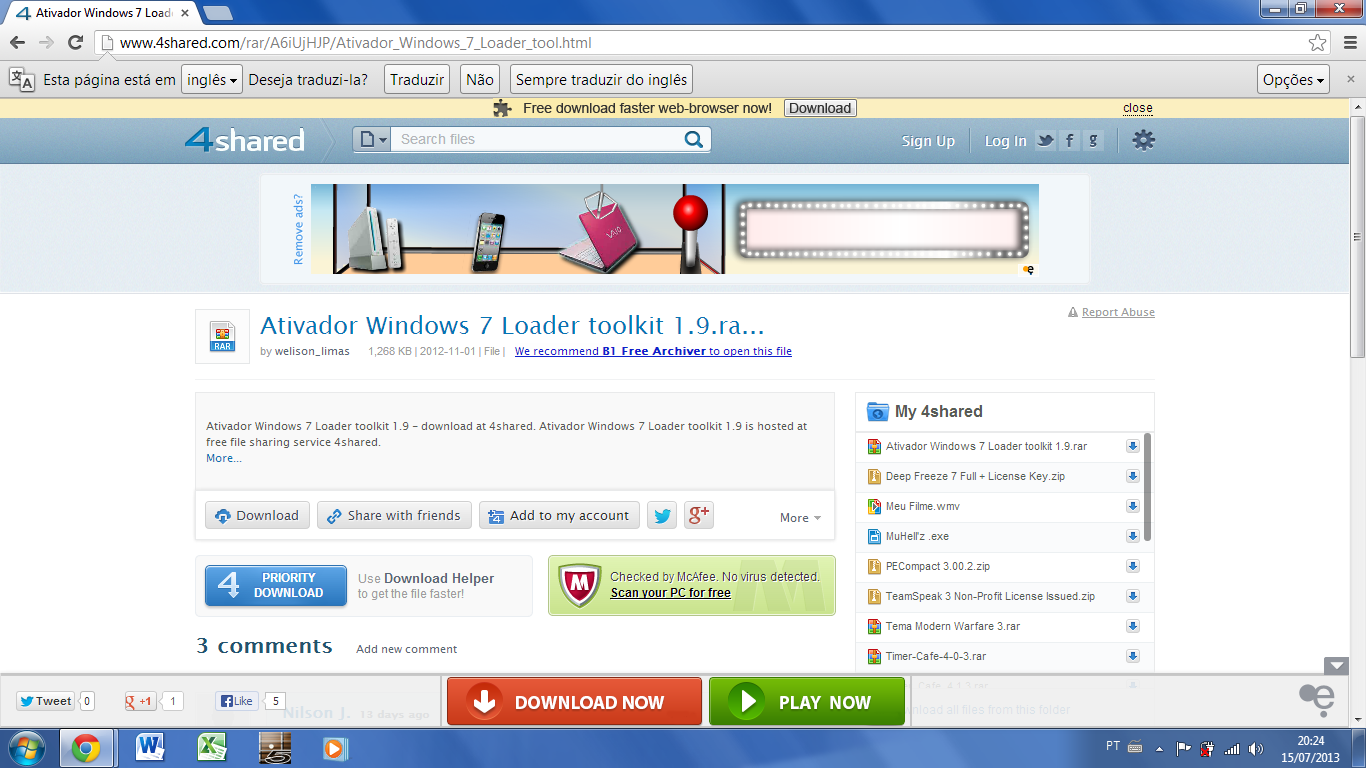Click Add to my account button
Viewport: 1366px width, 768px height.
[x=559, y=516]
